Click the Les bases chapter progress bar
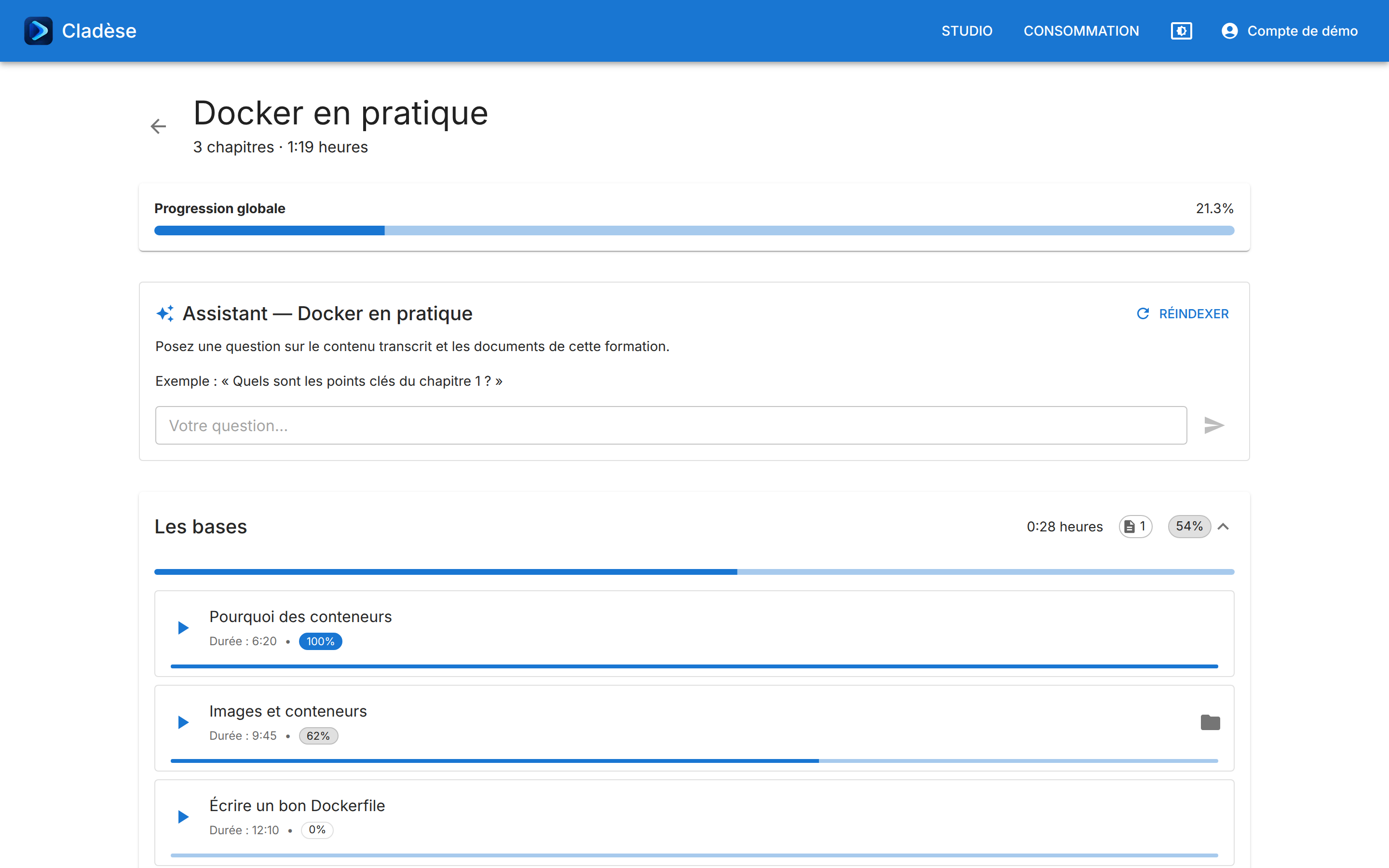 (694, 572)
